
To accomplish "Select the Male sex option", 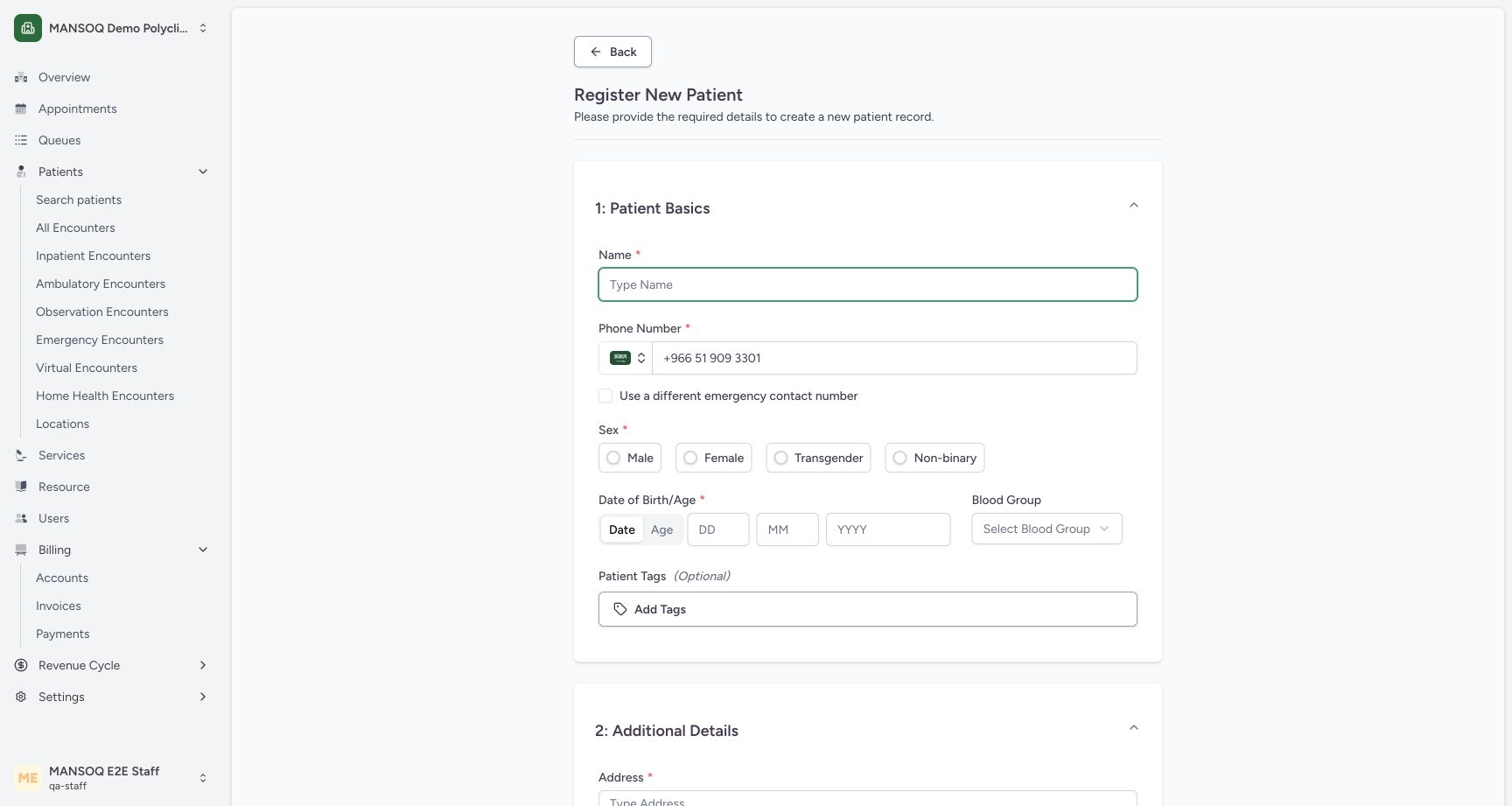I will pyautogui.click(x=630, y=458).
